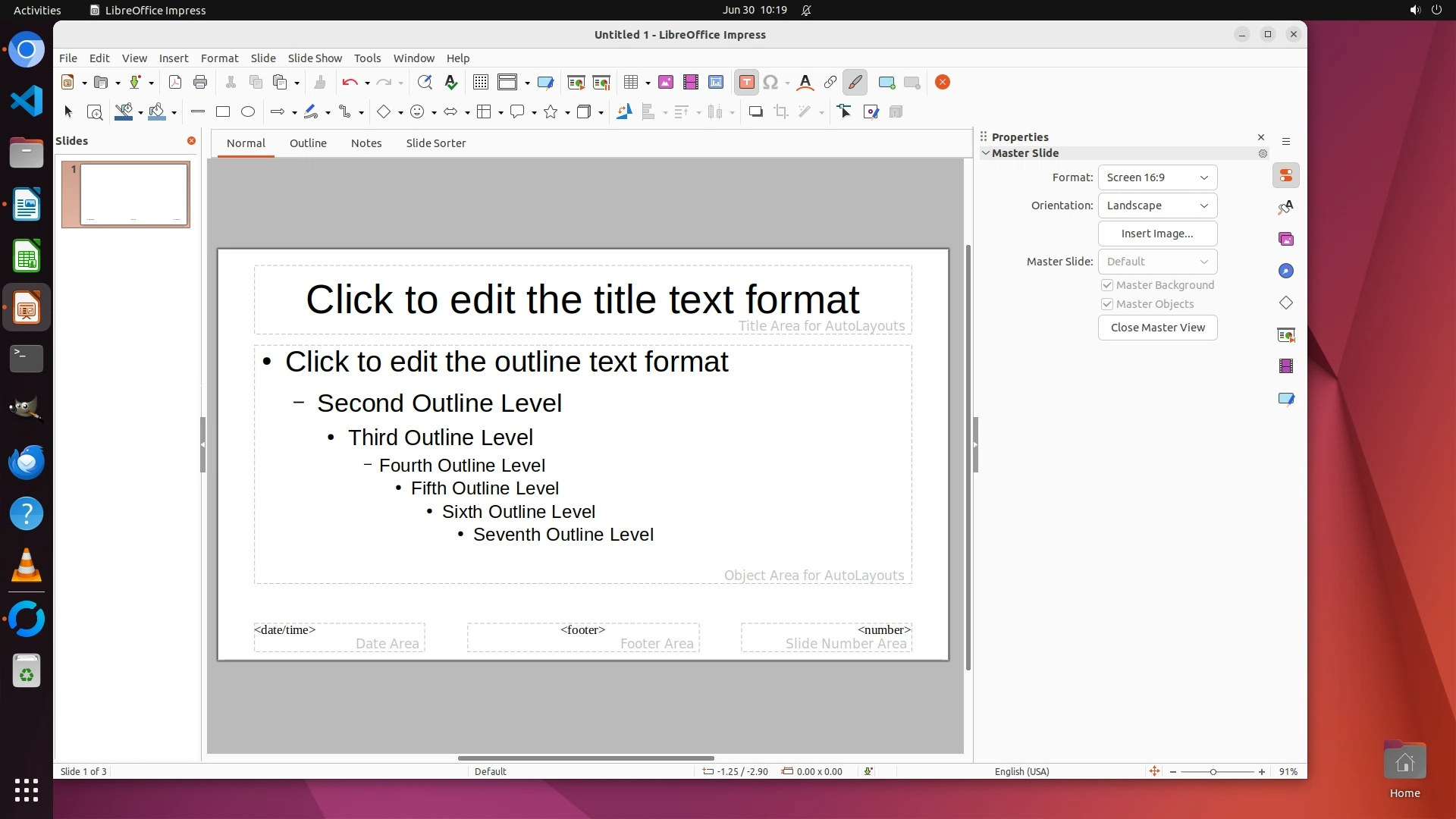
Task: Open the Insert Special Character icon
Action: pos(770,83)
